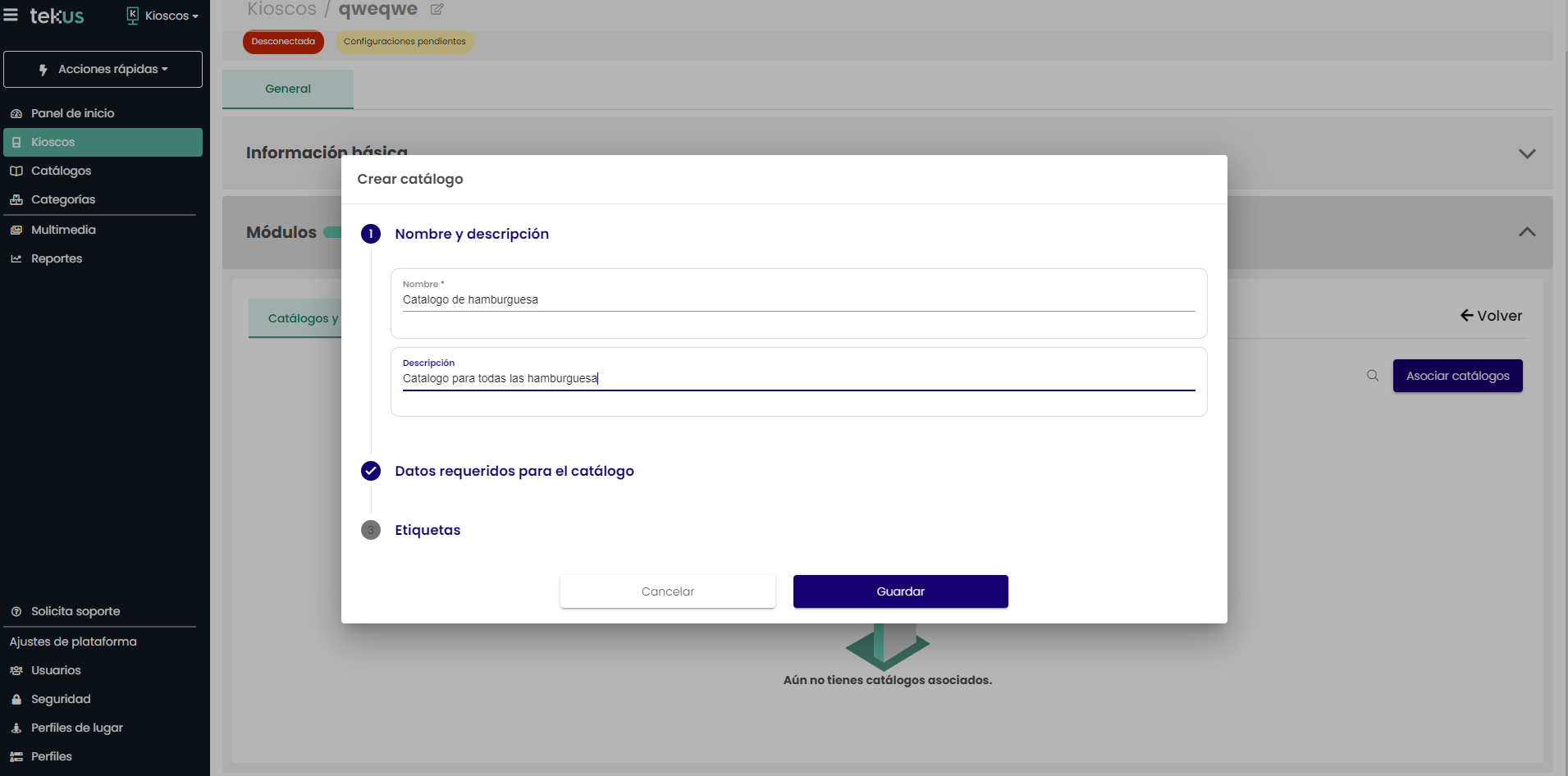Expand the Información básica section
Viewport: 1568px width, 776px height.
tap(1526, 153)
